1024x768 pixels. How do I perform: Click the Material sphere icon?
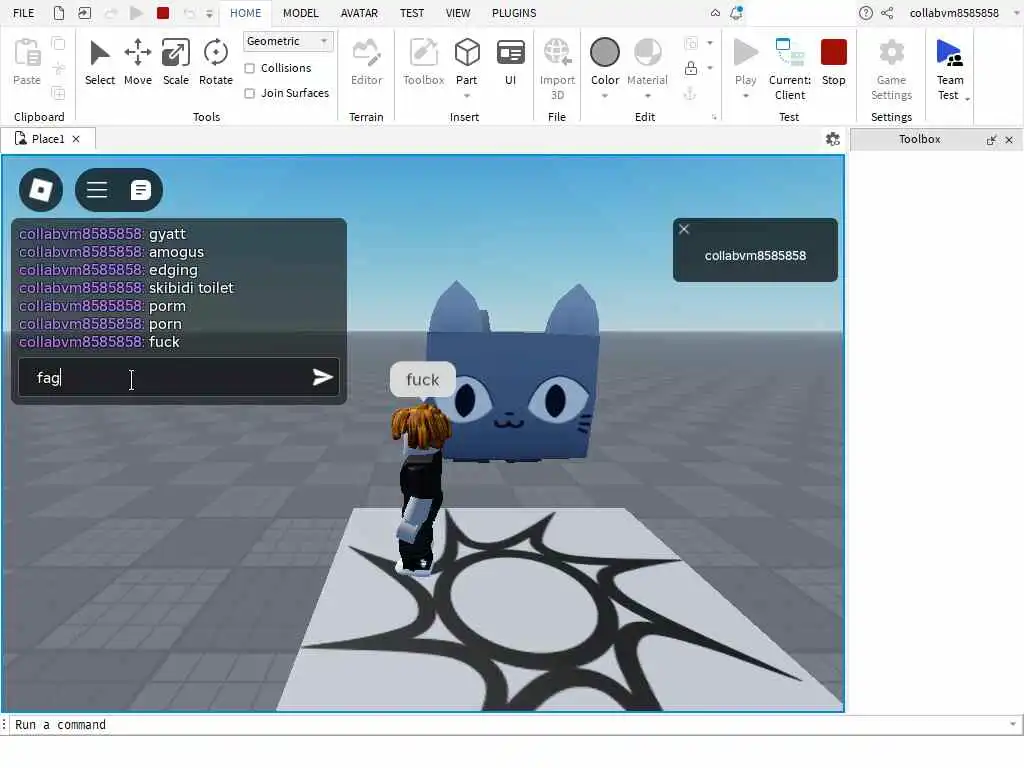click(x=647, y=52)
